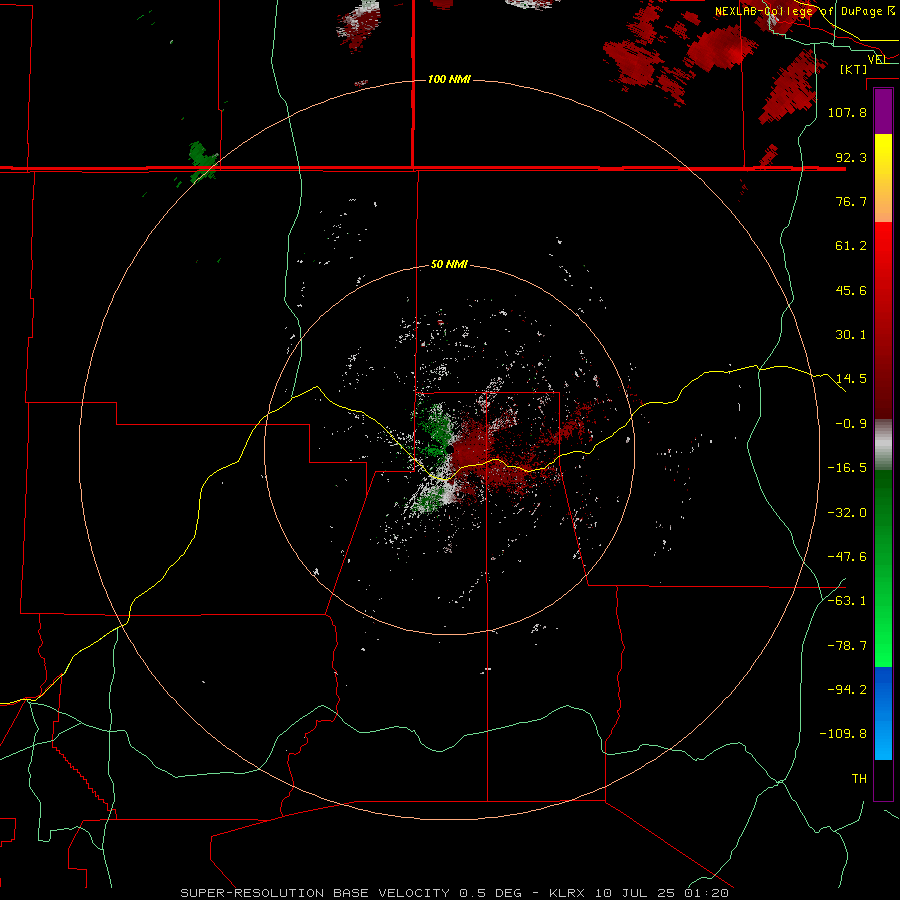The width and height of the screenshot is (900, 900).
Task: Click the blue segment of the color bar
Action: [883, 713]
